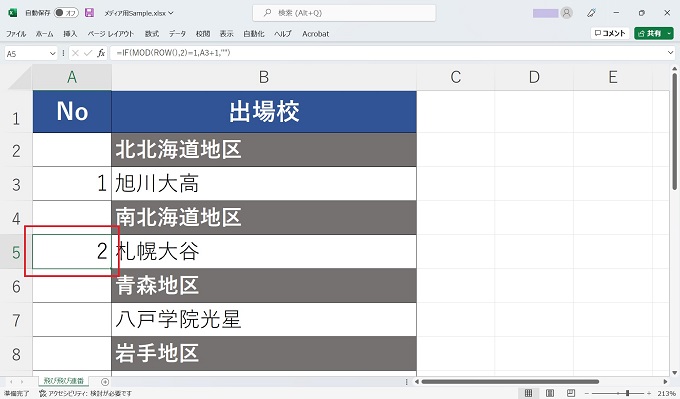Viewport: 680px width, 399px height.
Task: Select cell with 青森地区
Action: point(264,285)
